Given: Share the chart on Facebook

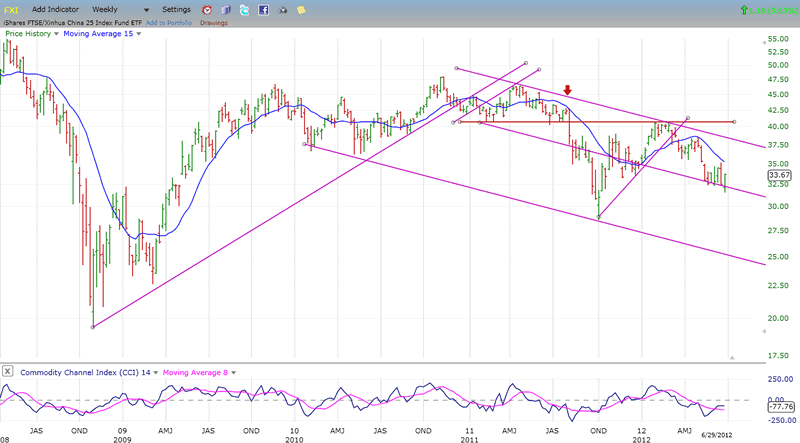Looking at the screenshot, I should point(263,9).
